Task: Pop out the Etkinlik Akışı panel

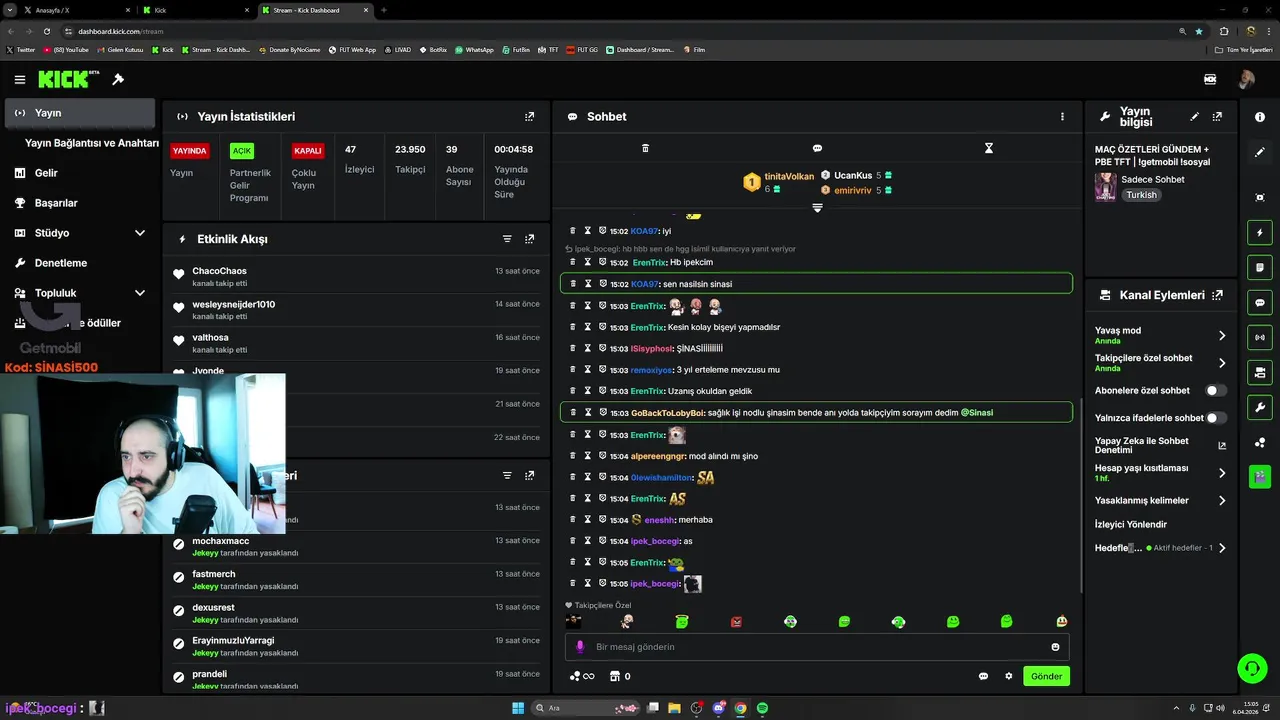Action: point(529,239)
